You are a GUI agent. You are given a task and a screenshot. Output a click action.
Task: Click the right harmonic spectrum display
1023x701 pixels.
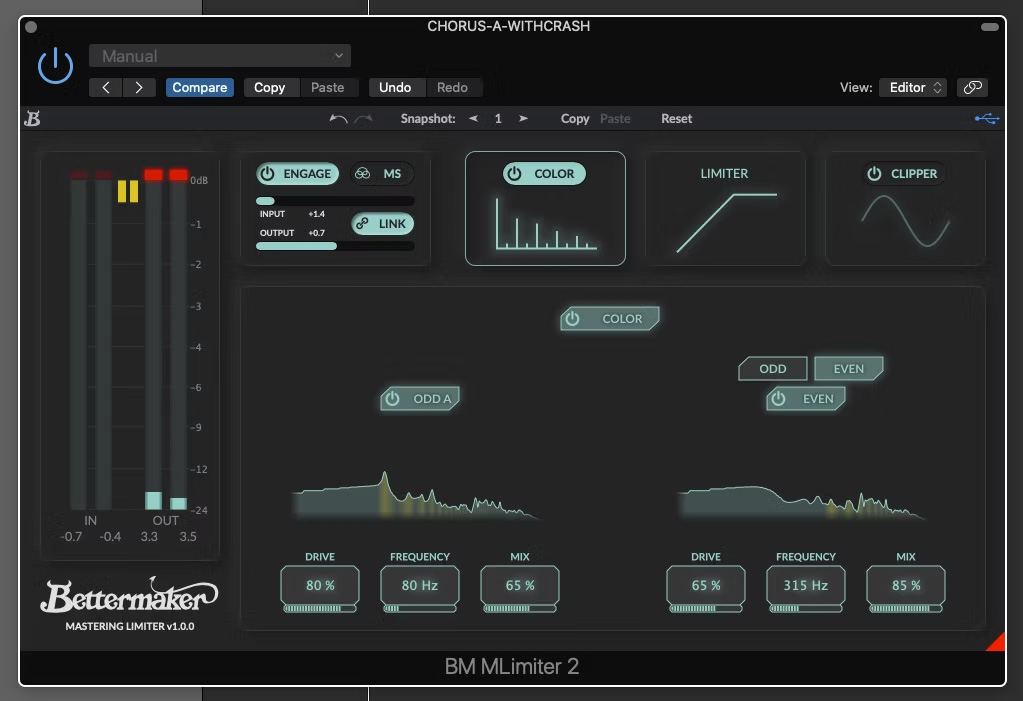[801, 501]
